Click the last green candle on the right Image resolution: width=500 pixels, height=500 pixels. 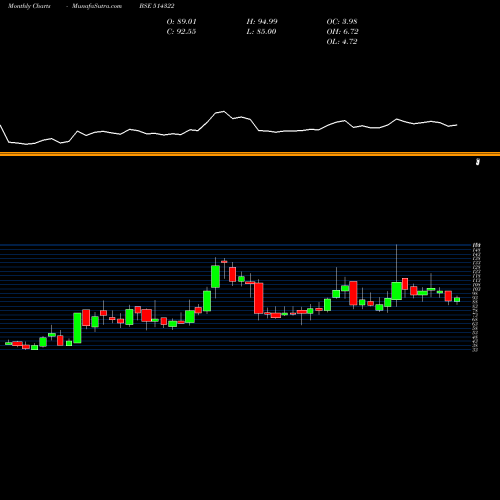457,300
